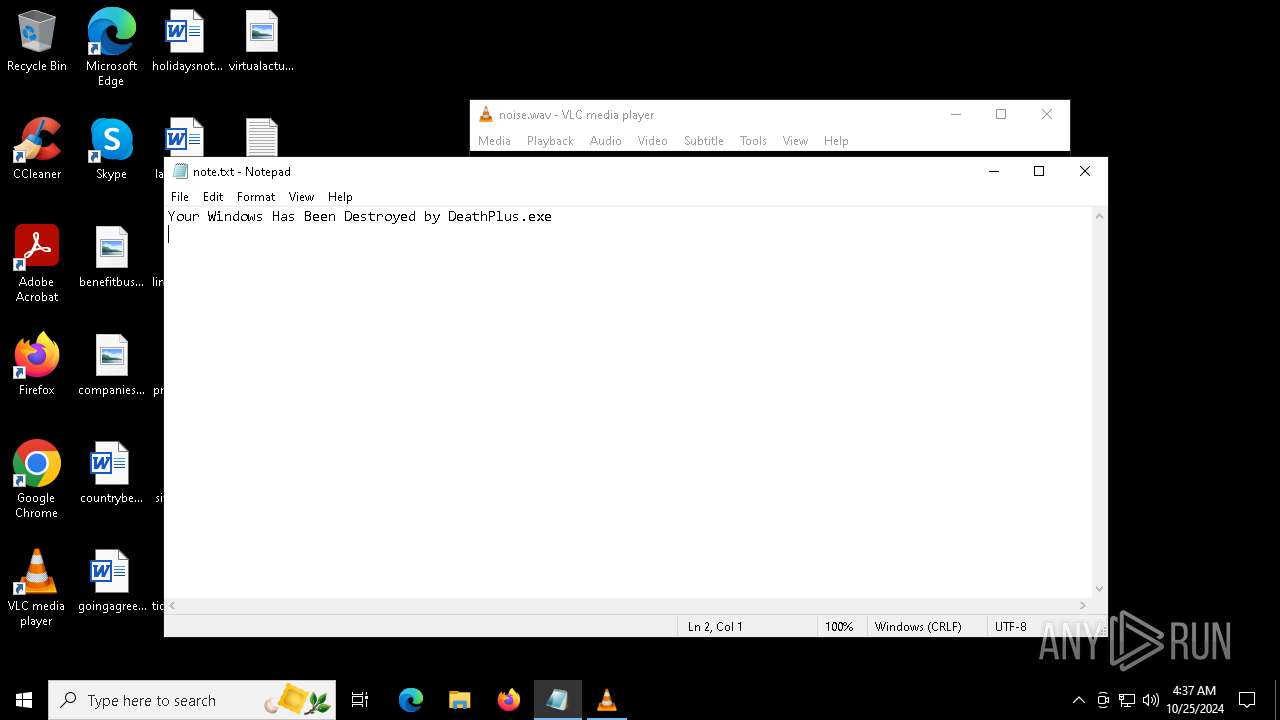Open the goingagree Word document icon
This screenshot has width=1280, height=720.
(x=111, y=581)
